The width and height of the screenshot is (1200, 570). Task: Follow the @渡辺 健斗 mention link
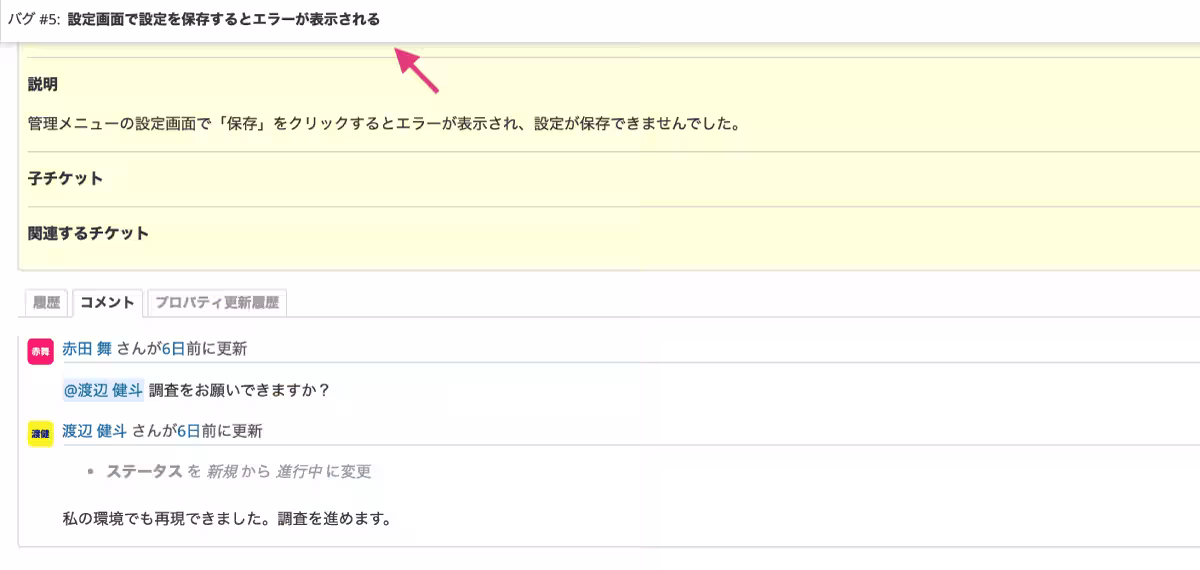pyautogui.click(x=103, y=390)
